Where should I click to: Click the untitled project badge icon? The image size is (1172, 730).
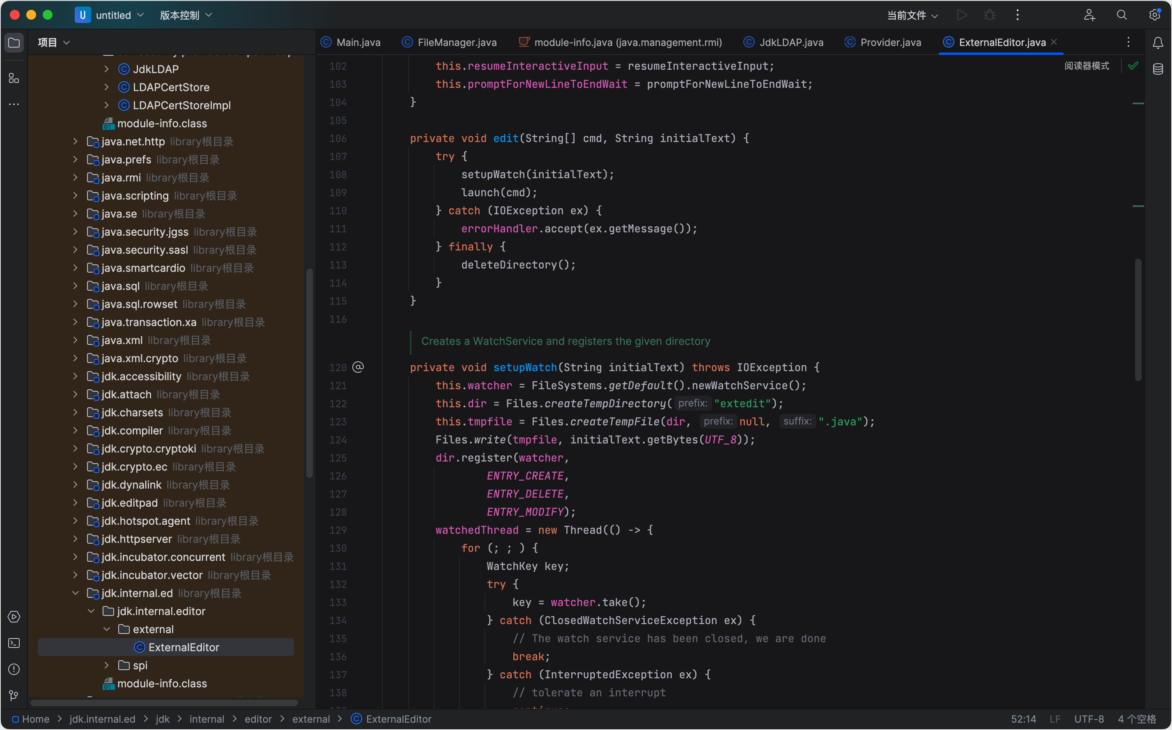[x=82, y=15]
